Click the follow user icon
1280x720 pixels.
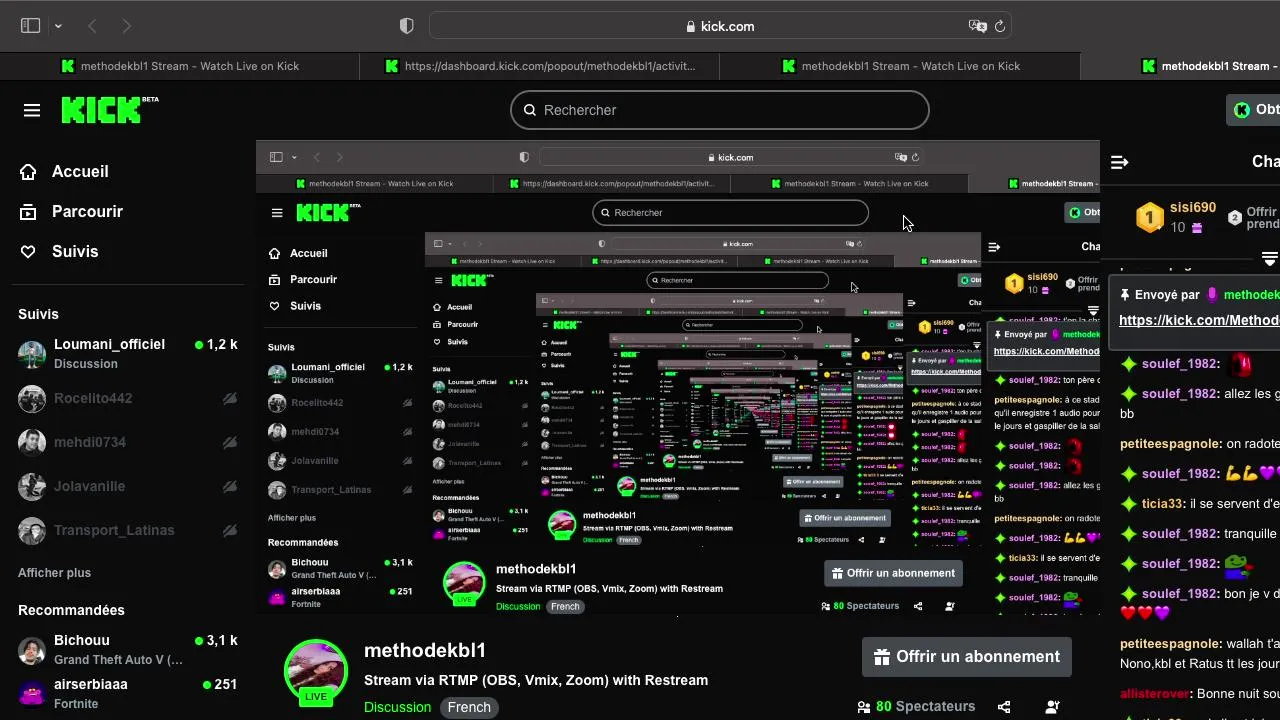pos(1052,707)
